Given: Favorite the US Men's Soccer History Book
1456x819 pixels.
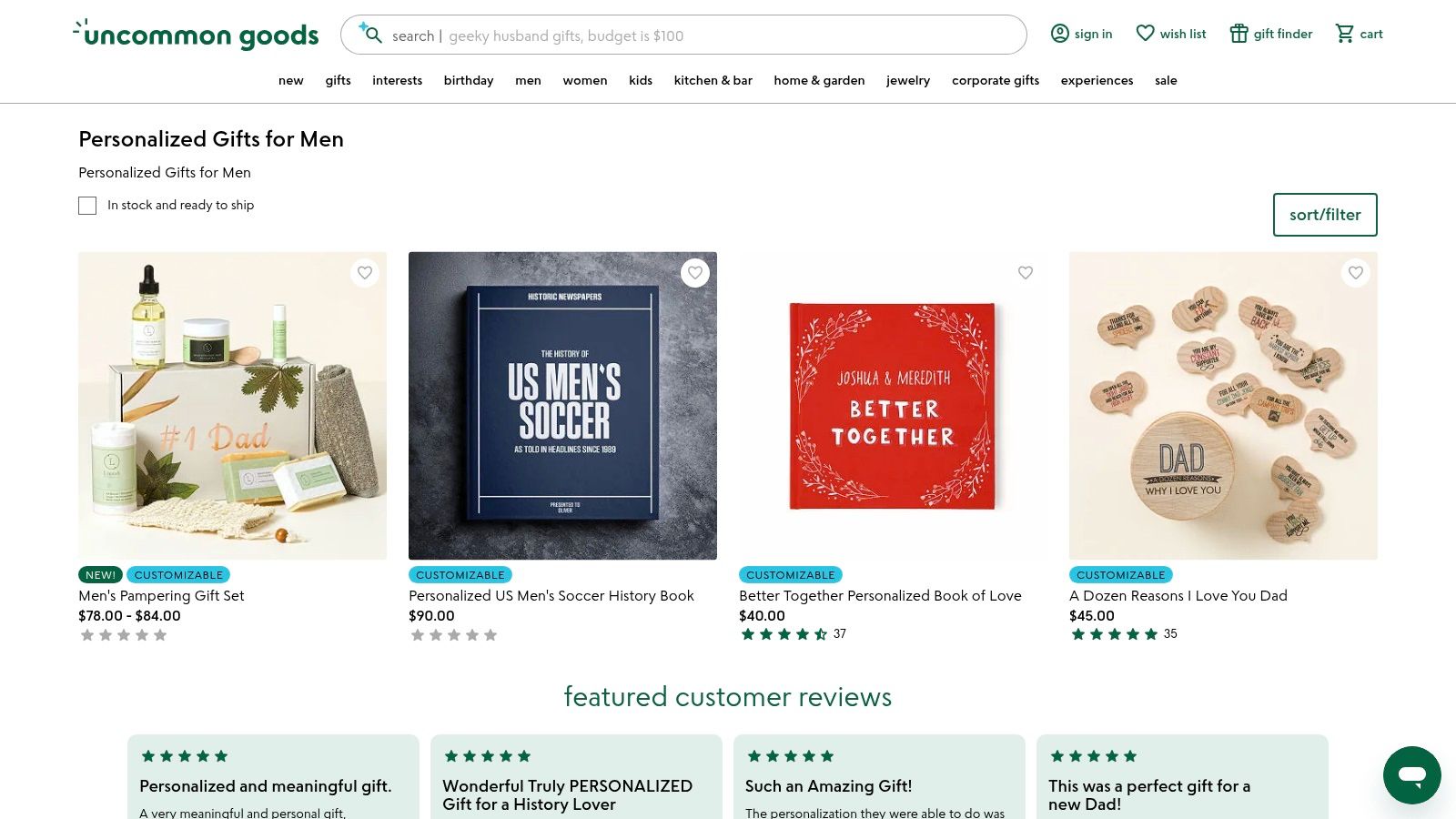Looking at the screenshot, I should pyautogui.click(x=695, y=272).
